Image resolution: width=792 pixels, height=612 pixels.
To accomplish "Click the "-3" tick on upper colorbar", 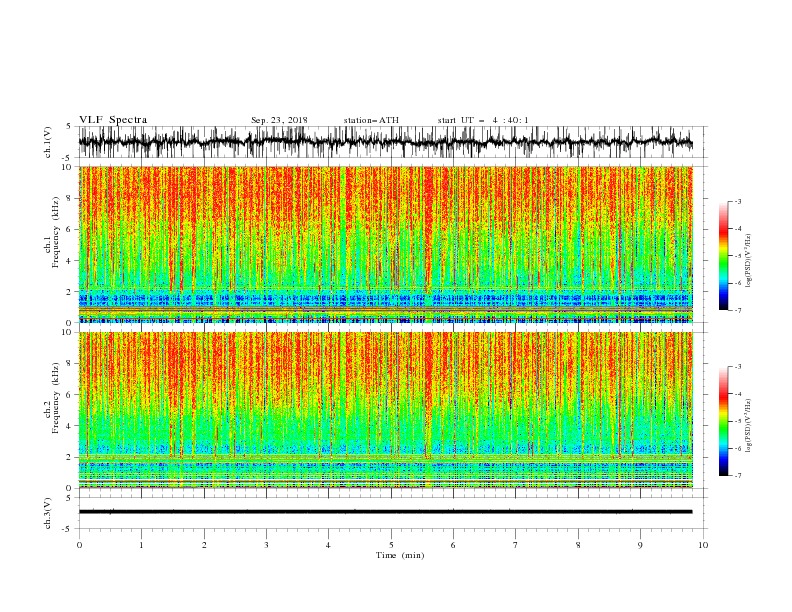I will 737,201.
